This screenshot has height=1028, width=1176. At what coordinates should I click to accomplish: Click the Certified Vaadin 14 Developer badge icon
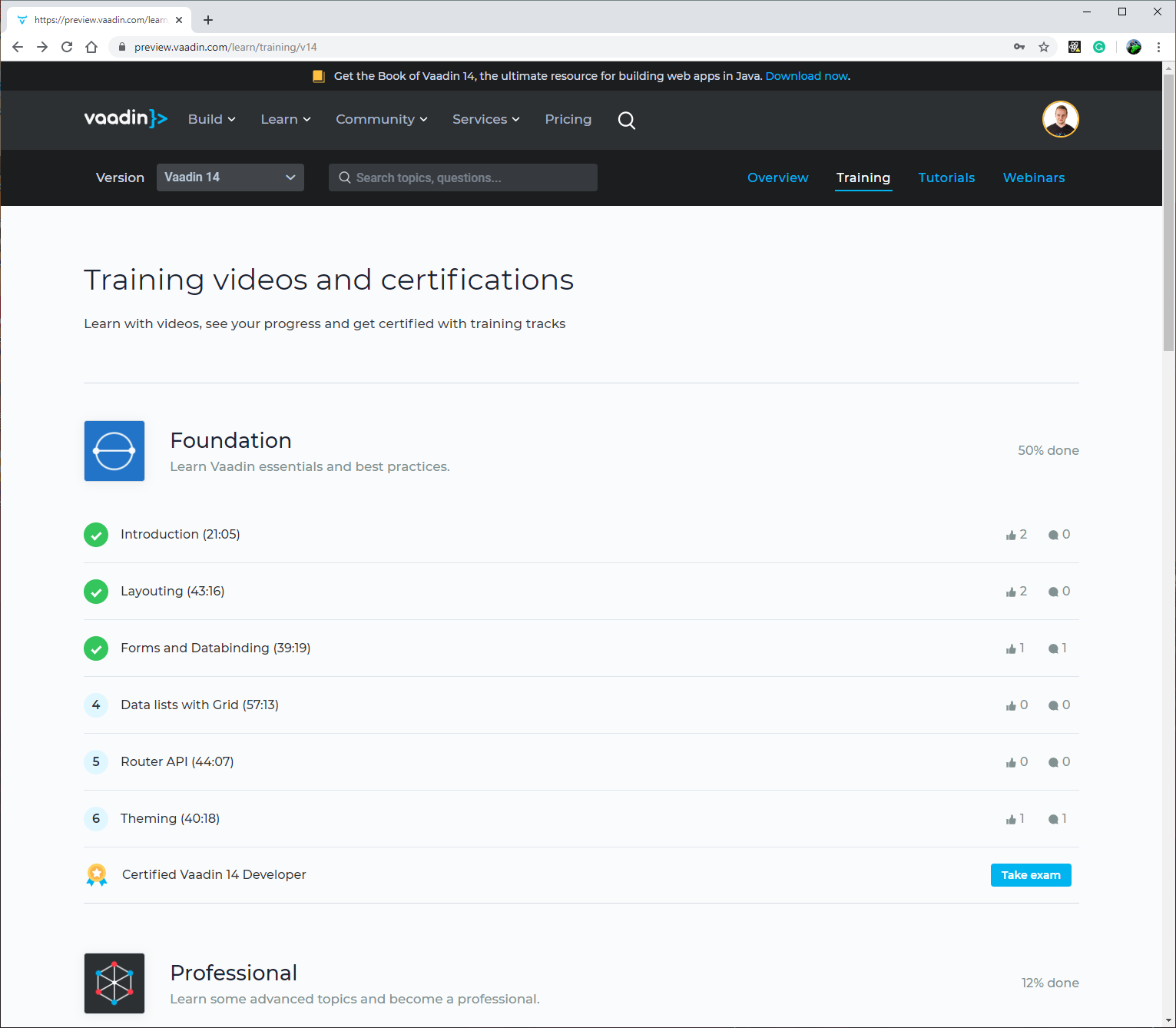(x=96, y=874)
